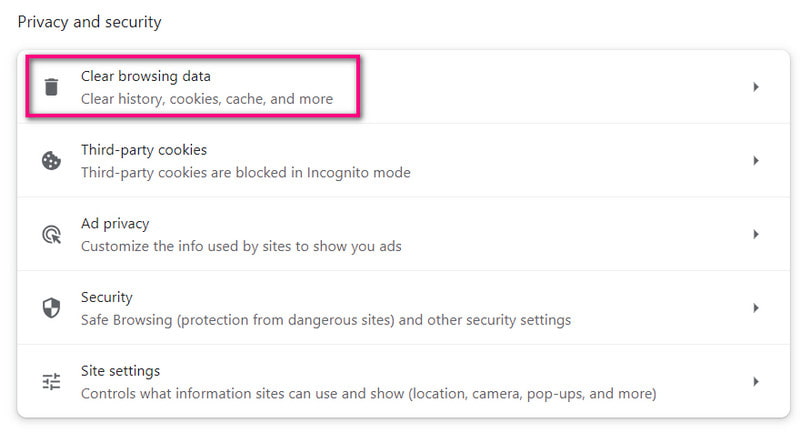Expand the Security row arrow
Viewport: 800px width, 433px height.
pos(756,308)
